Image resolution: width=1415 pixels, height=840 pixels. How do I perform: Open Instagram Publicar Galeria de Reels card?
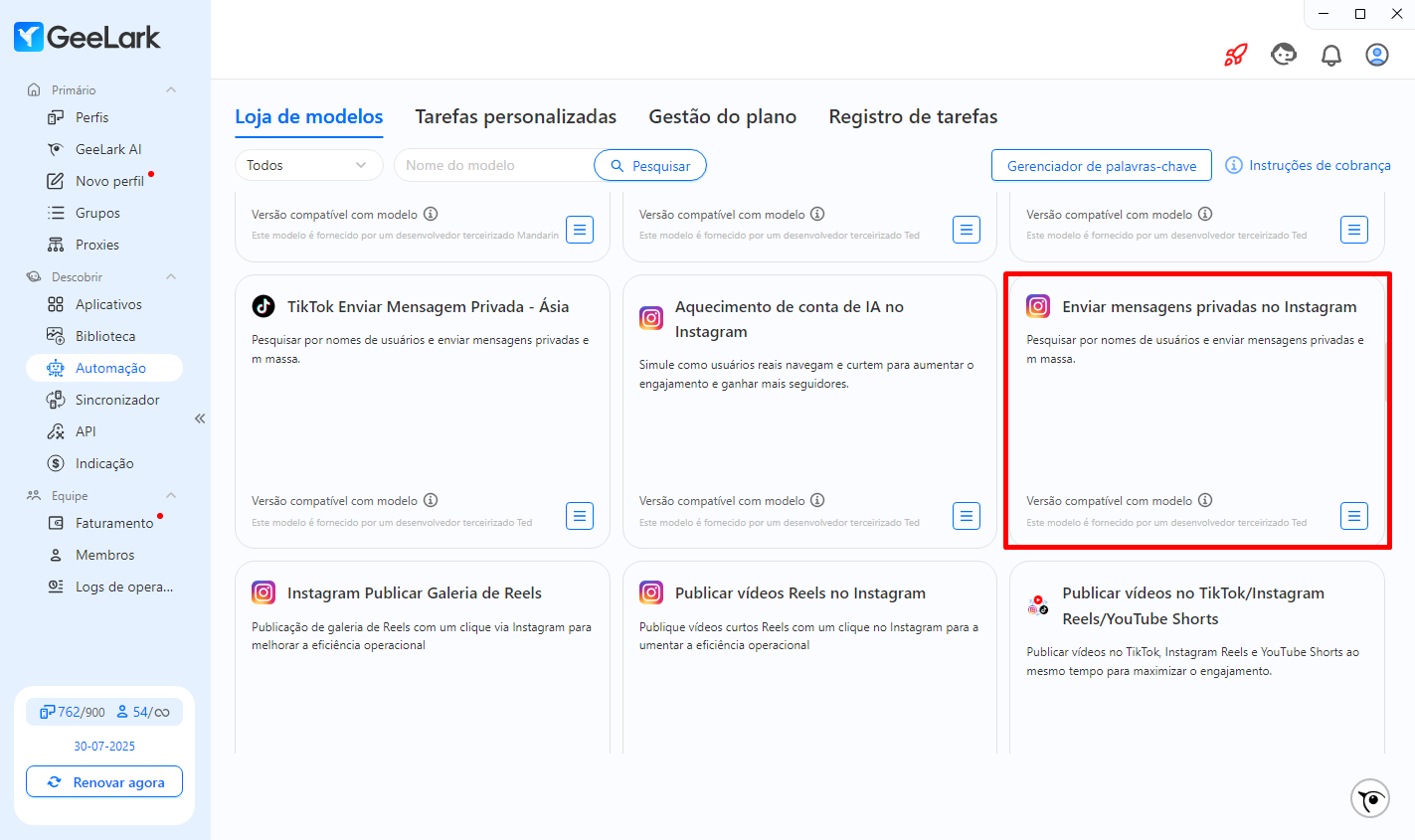423,656
